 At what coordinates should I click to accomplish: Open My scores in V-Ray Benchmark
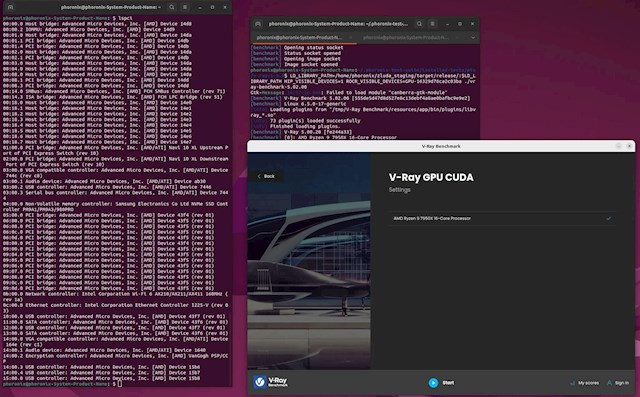click(x=584, y=383)
